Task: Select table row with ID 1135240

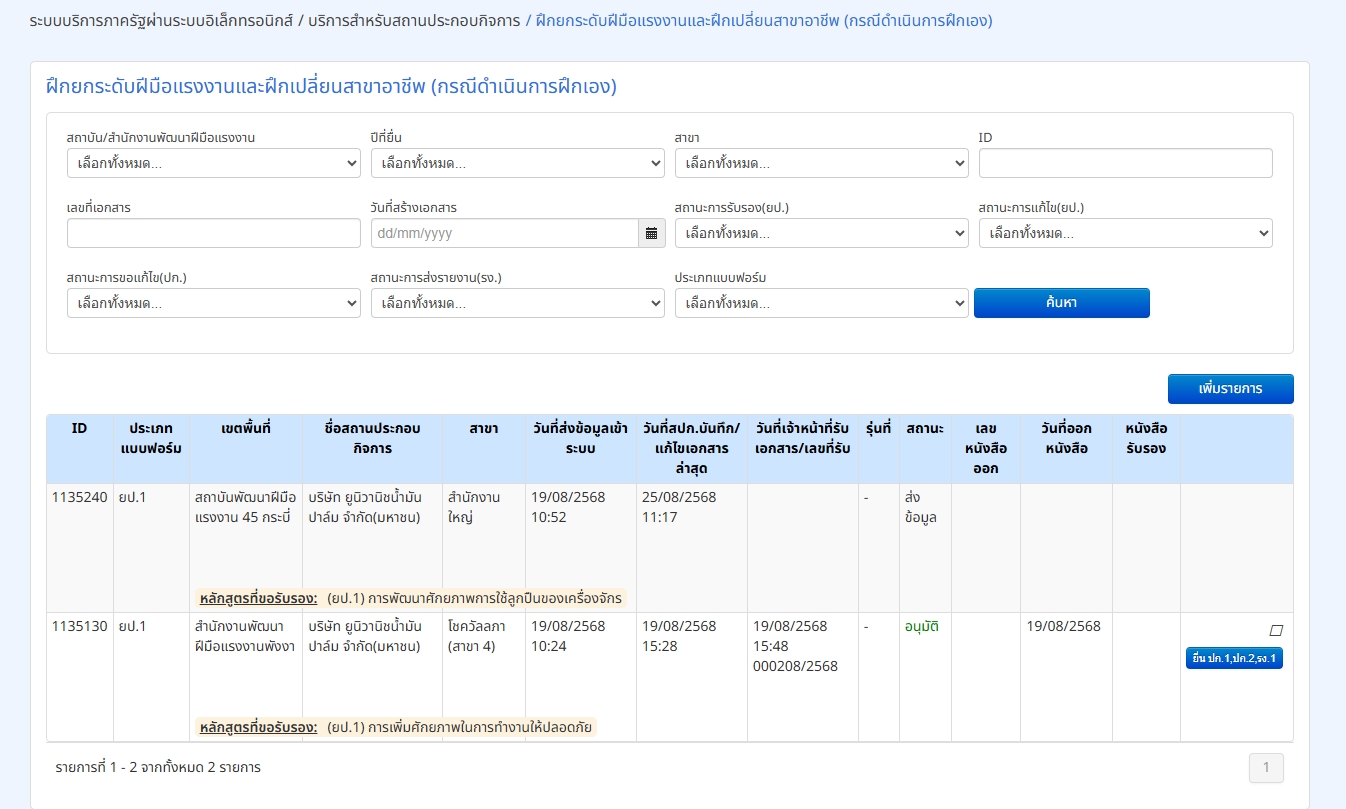Action: pos(670,548)
